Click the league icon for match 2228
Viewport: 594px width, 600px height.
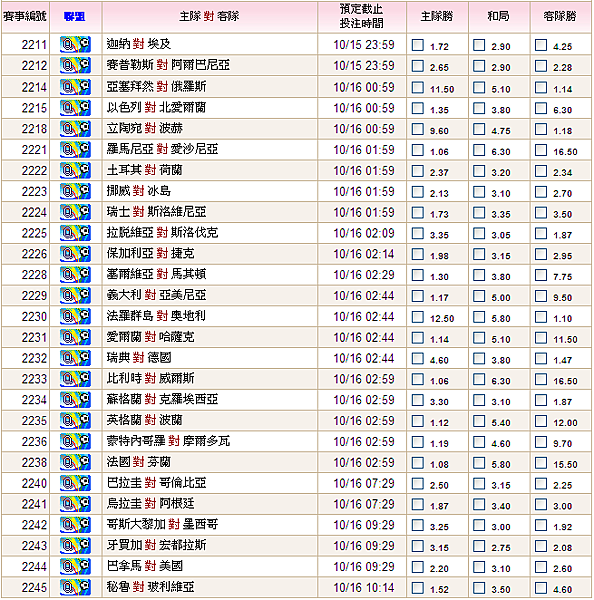click(75, 275)
